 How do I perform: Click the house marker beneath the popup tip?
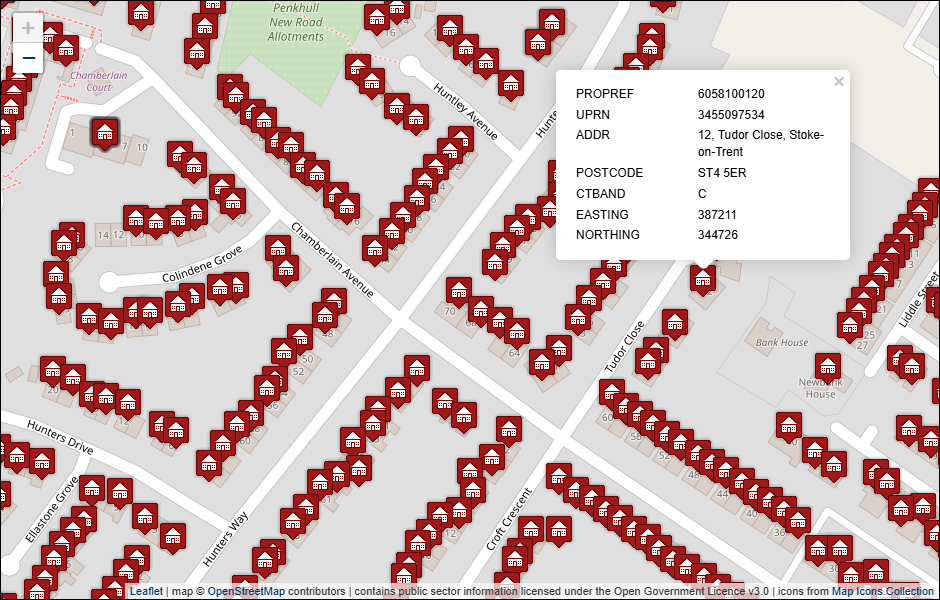(x=703, y=279)
